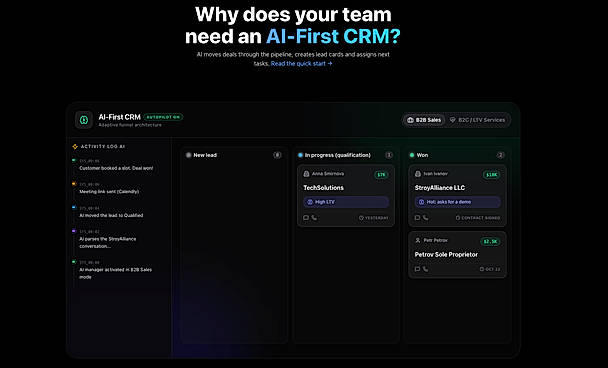
Task: Click chat icon on StroyAlliance LLC card
Action: click(417, 218)
